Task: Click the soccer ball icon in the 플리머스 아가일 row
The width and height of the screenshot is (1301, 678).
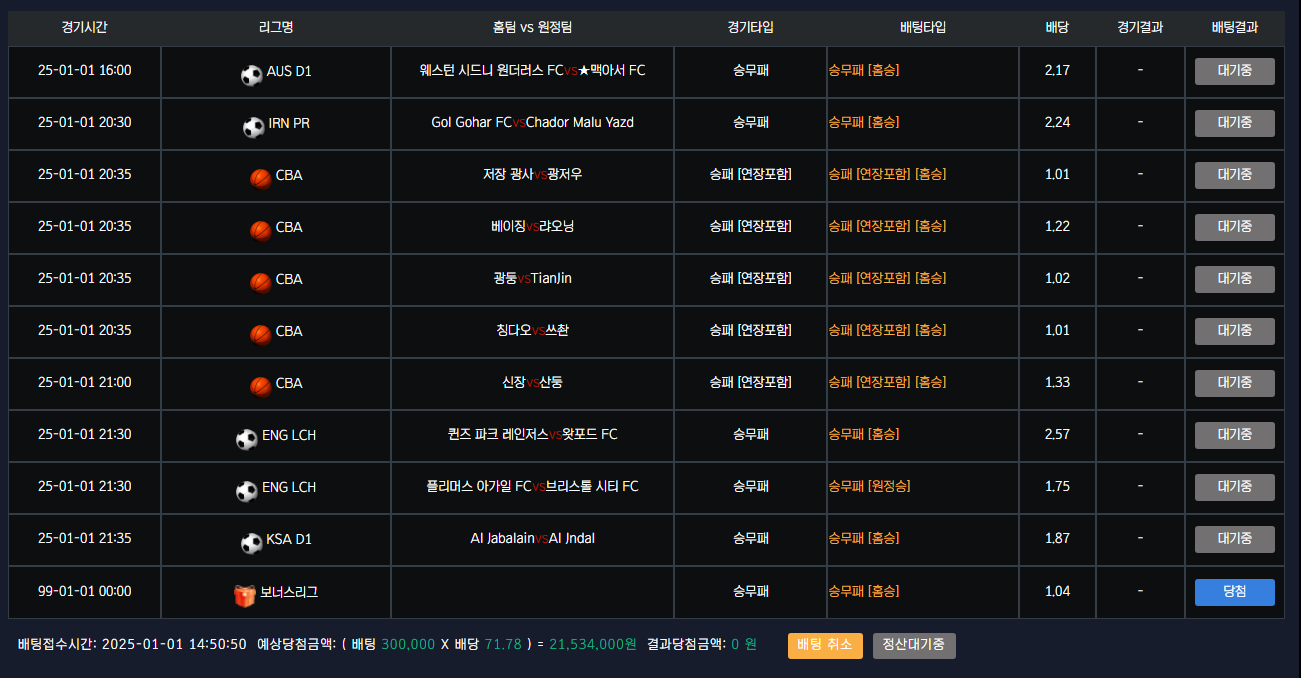Action: pos(247,490)
